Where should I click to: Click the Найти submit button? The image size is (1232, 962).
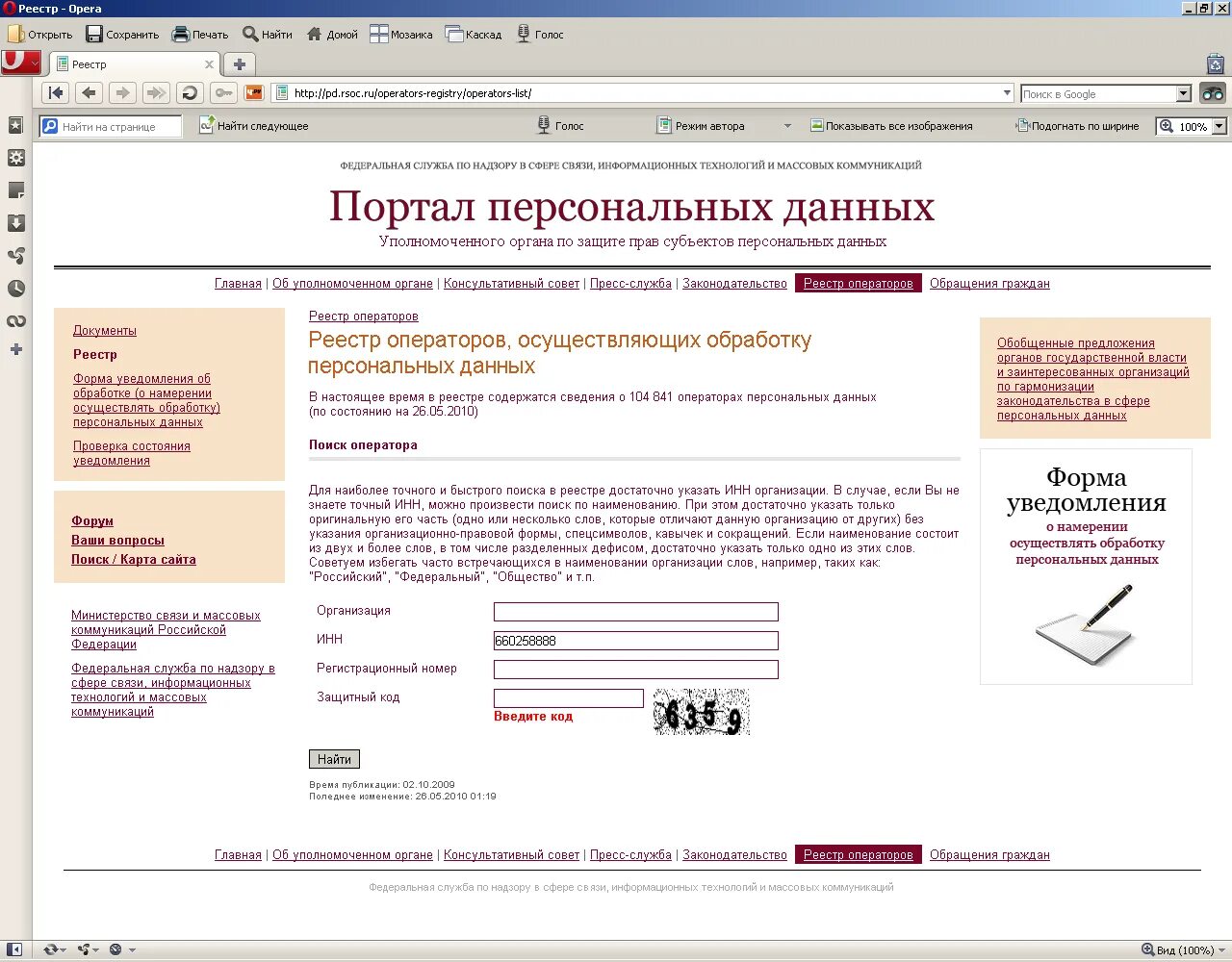tap(334, 759)
